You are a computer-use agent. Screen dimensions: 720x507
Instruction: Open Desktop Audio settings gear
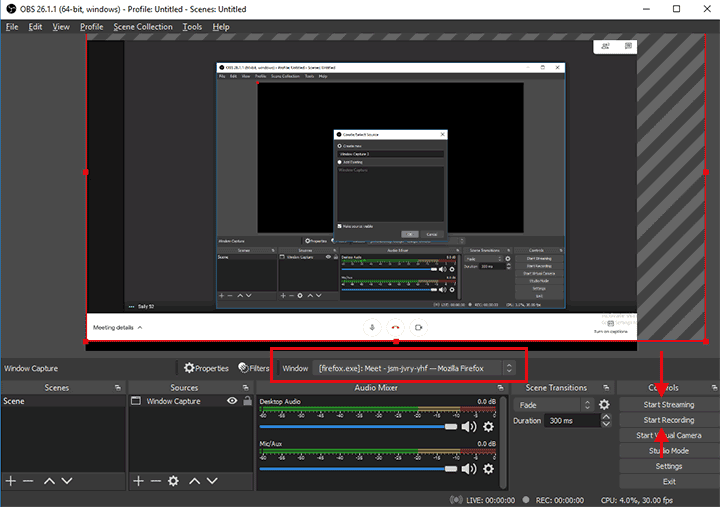coord(488,427)
